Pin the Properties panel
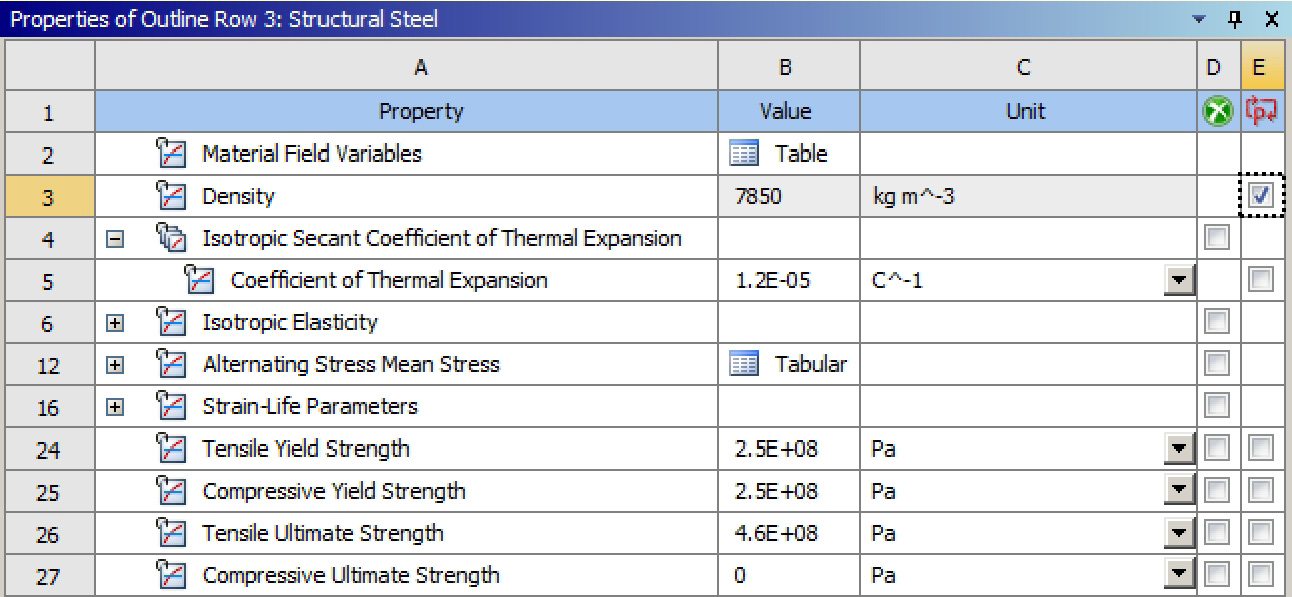Screen dimensions: 1292x597 [1235, 19]
